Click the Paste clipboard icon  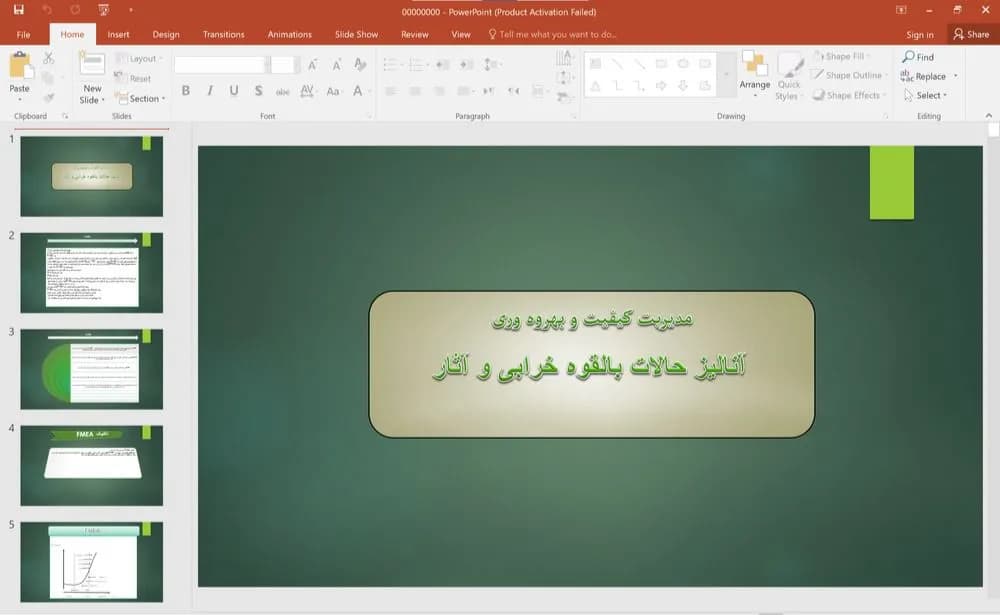click(x=20, y=66)
